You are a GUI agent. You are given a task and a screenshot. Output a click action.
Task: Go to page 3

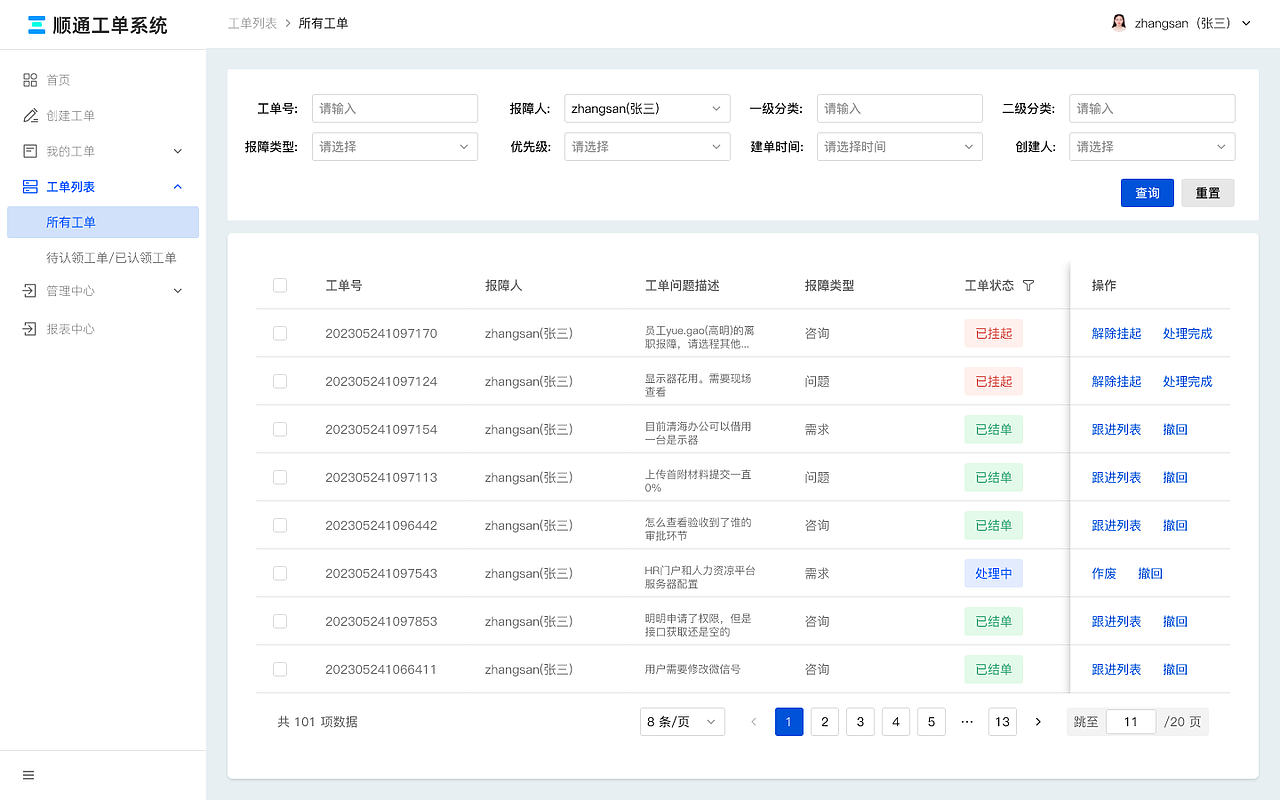click(x=860, y=722)
